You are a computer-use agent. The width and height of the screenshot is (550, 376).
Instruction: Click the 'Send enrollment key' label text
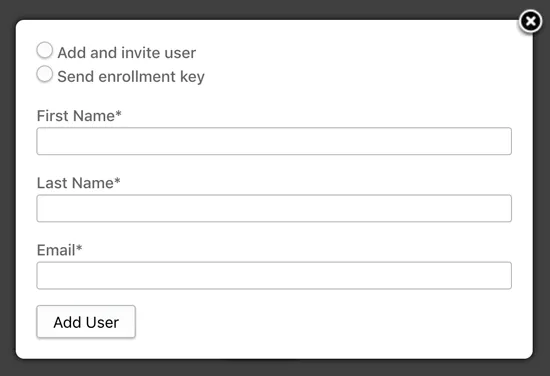pos(131,77)
